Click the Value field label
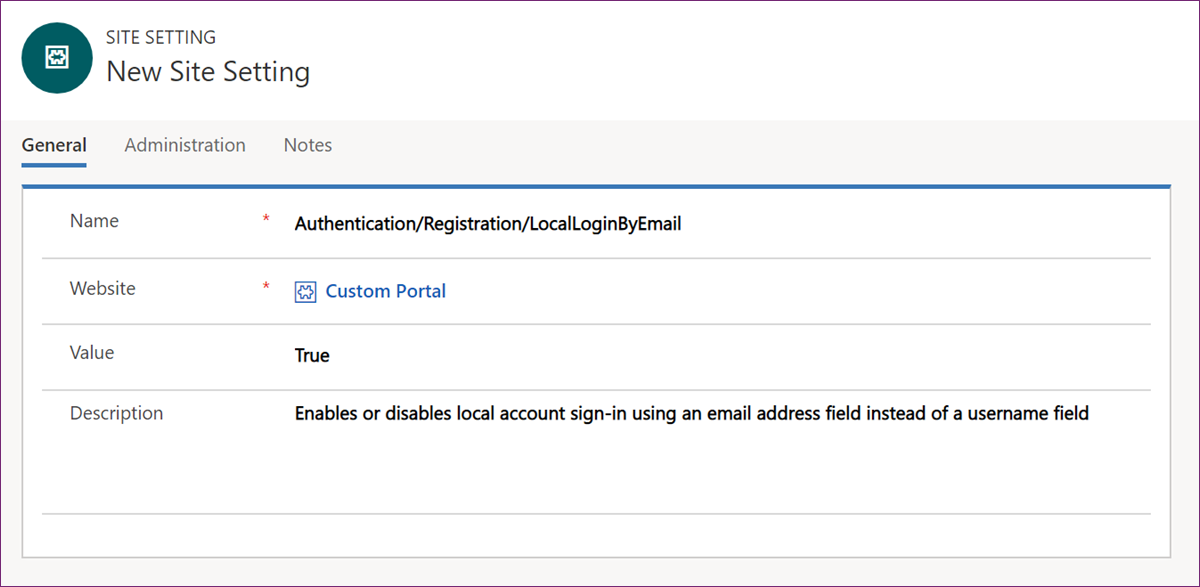1200x587 pixels. click(x=92, y=352)
